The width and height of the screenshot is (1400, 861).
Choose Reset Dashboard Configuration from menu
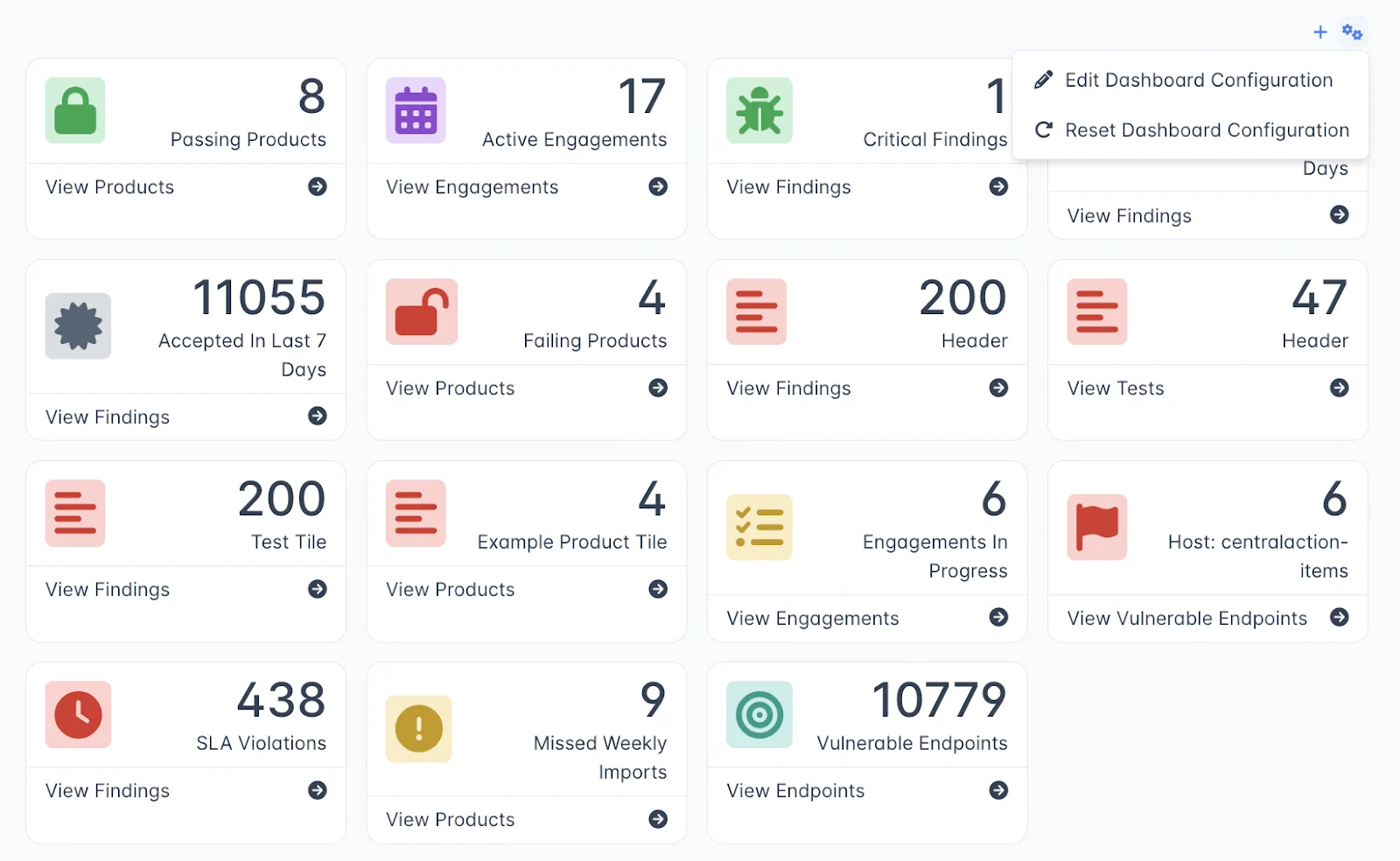click(1206, 130)
